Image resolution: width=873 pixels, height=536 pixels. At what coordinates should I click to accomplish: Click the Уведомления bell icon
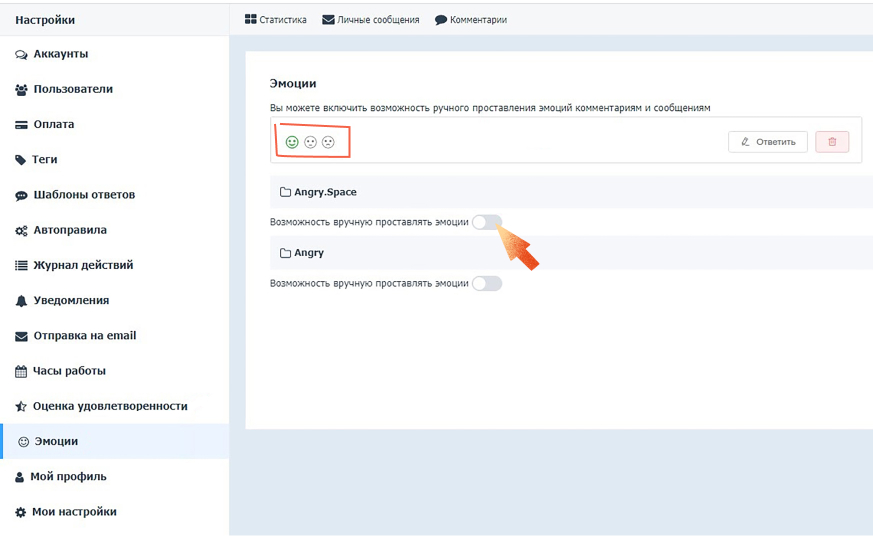pos(21,301)
